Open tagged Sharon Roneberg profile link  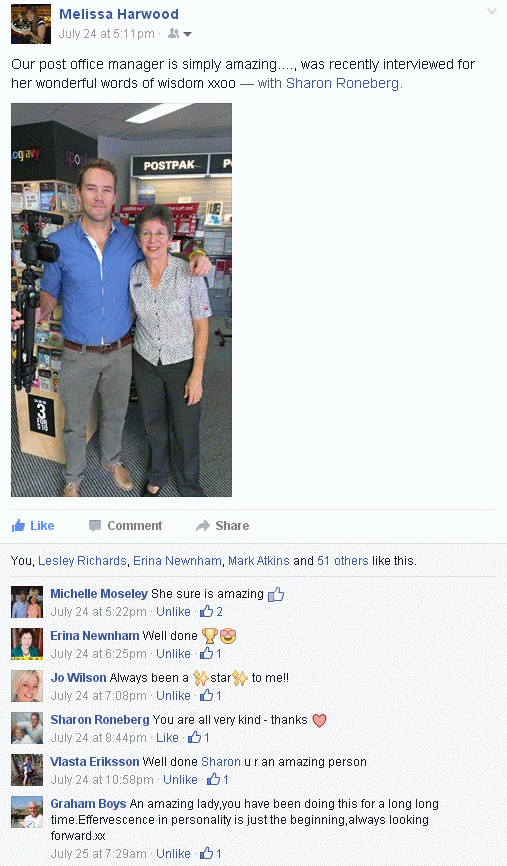342,83
